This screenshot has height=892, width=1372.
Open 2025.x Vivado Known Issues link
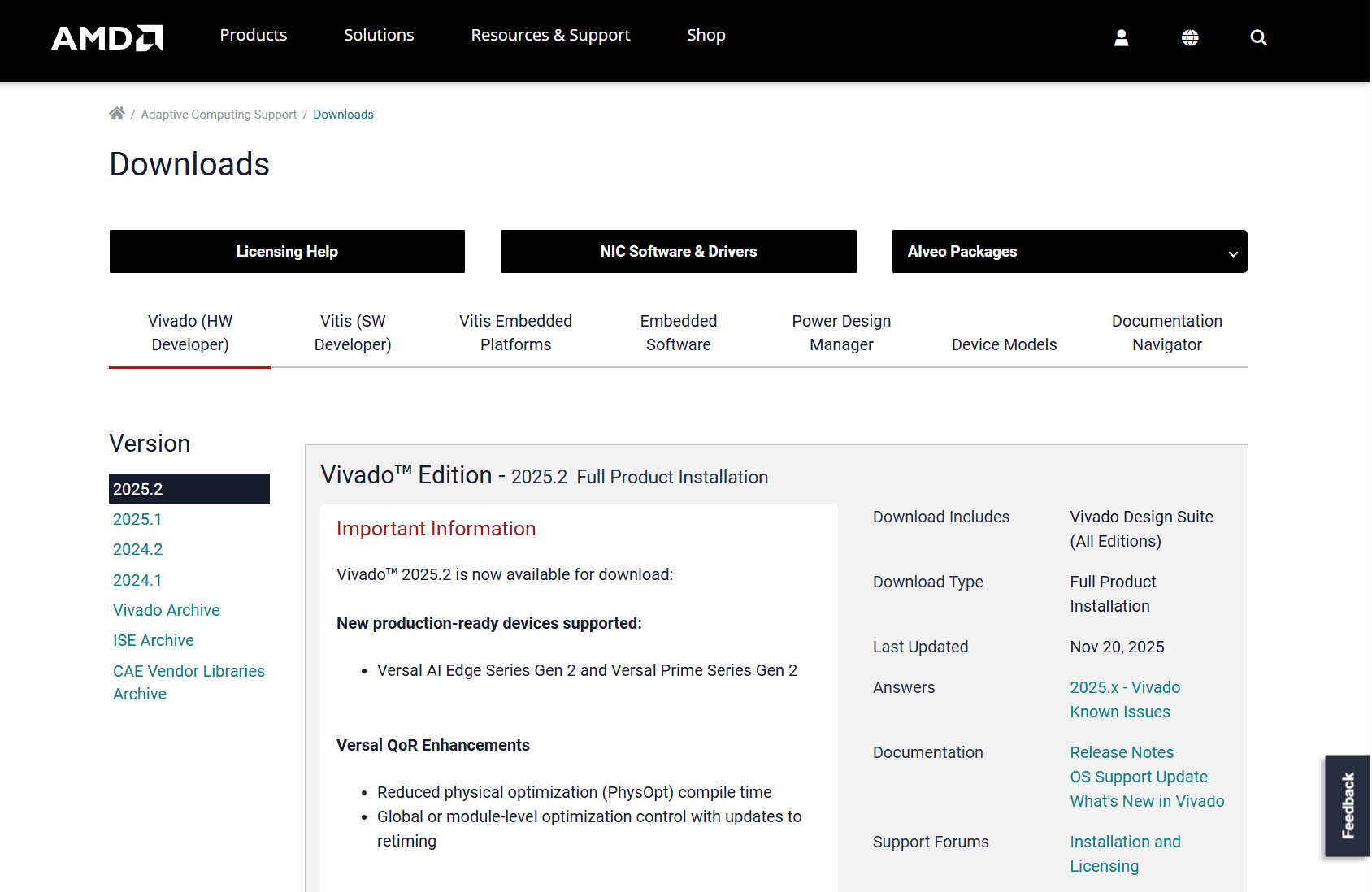pyautogui.click(x=1124, y=699)
